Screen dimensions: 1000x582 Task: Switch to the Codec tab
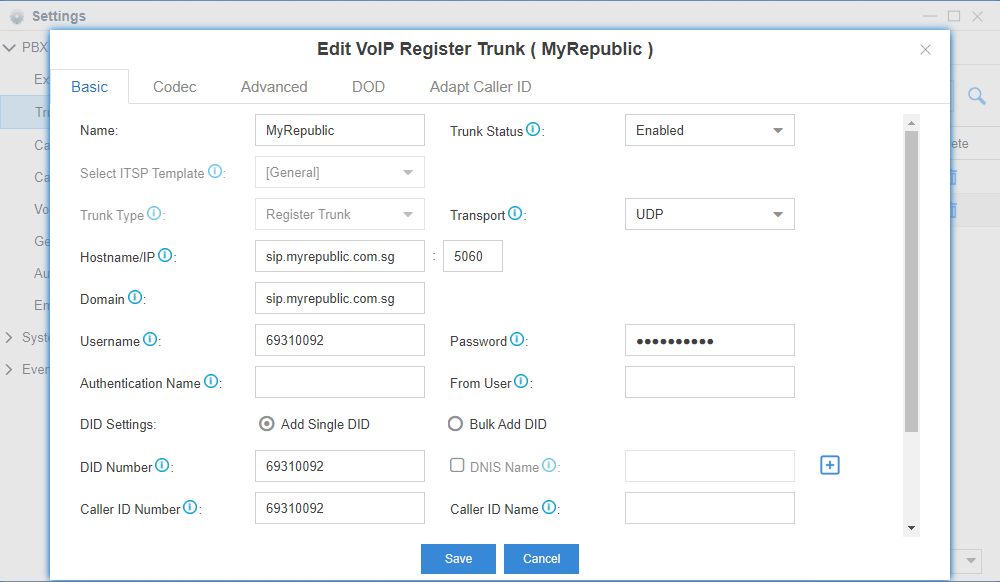[174, 87]
